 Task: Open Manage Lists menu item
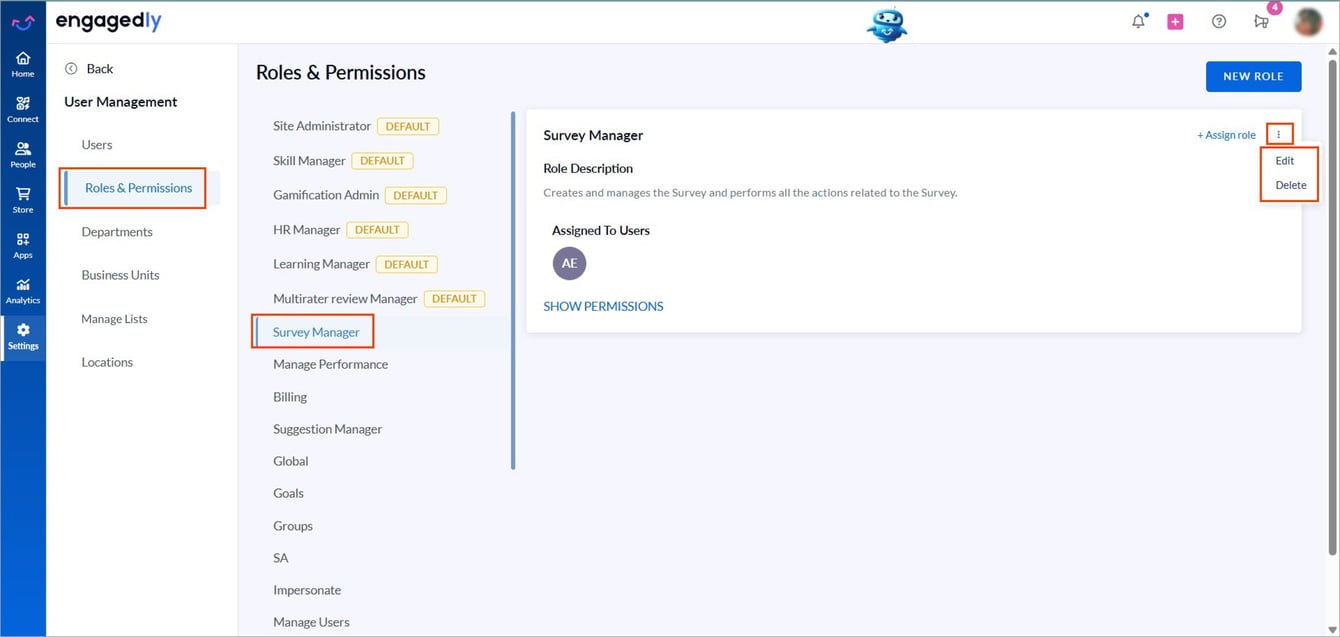pyautogui.click(x=114, y=319)
